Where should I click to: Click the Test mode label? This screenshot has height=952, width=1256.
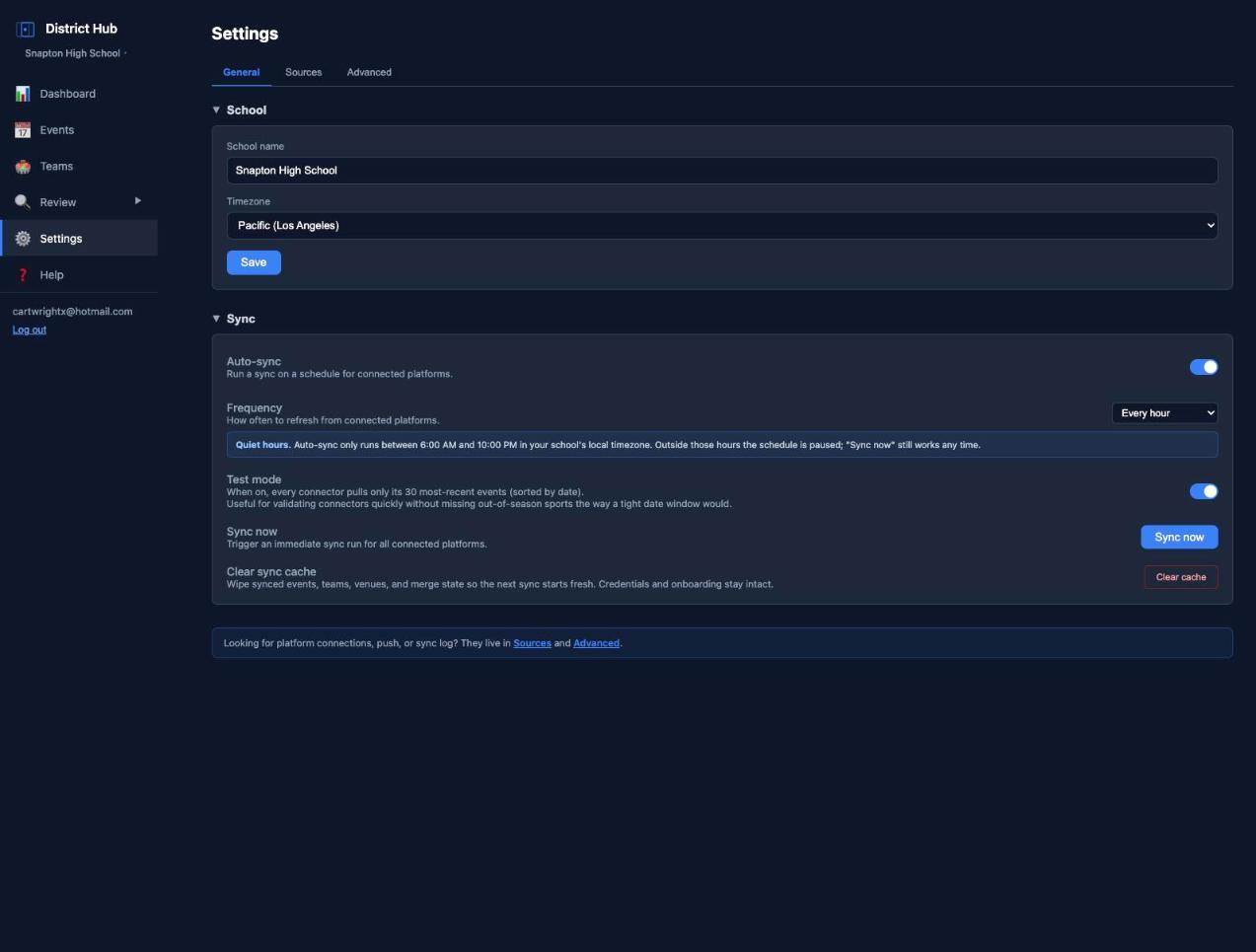(x=254, y=479)
